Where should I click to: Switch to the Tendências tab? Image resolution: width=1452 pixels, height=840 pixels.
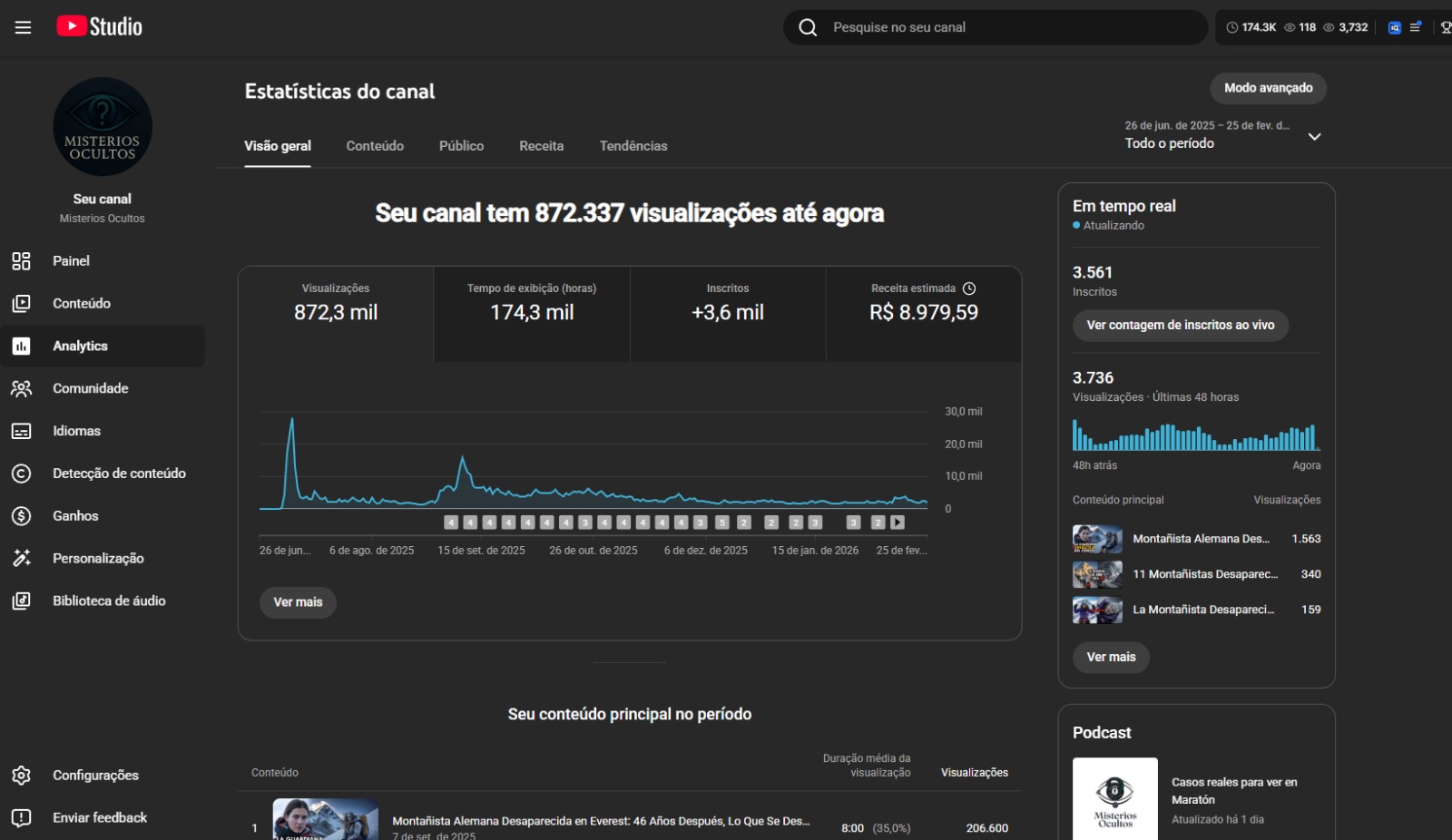pos(633,146)
